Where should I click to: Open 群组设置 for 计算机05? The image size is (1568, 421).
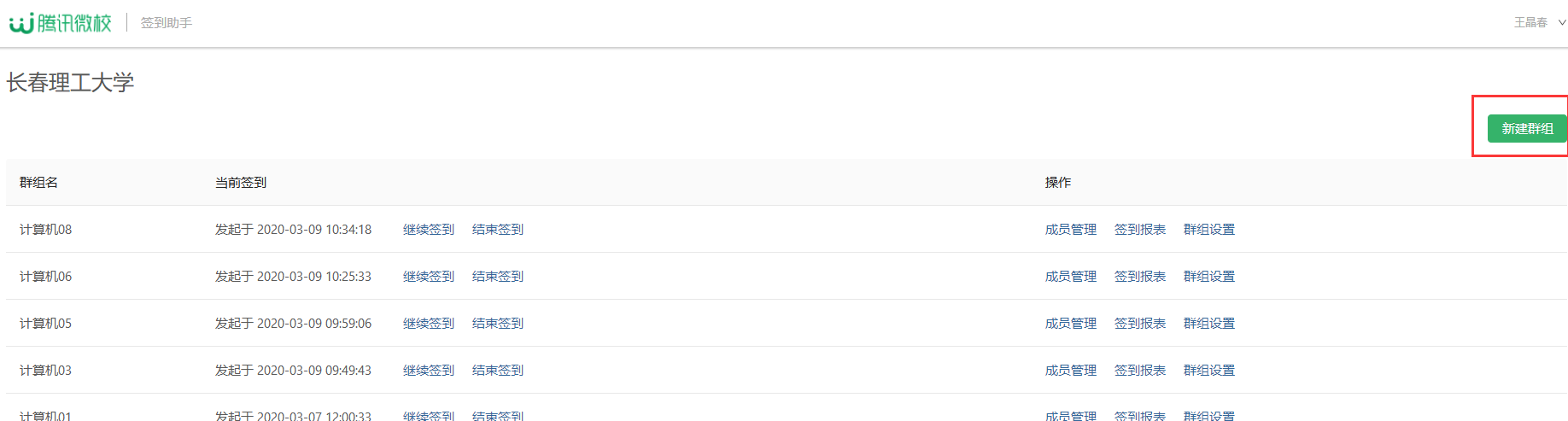pyautogui.click(x=1209, y=324)
